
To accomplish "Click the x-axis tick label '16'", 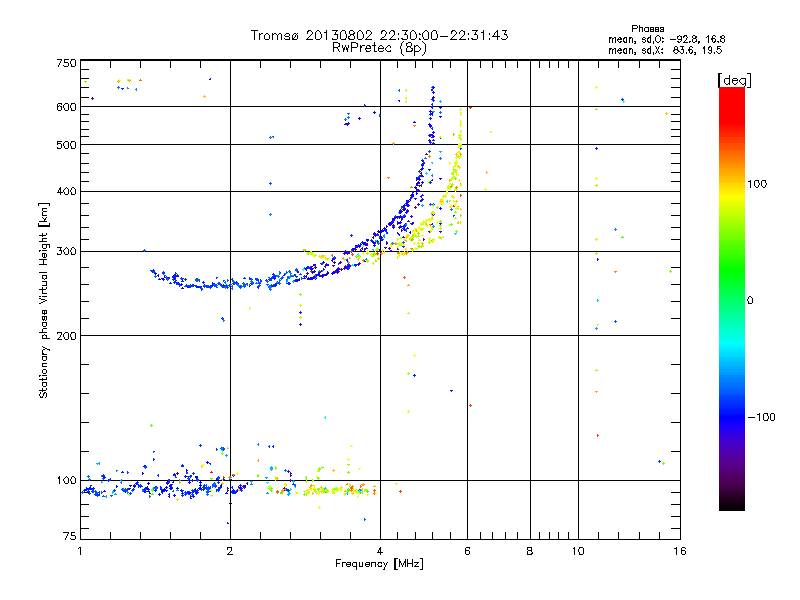I will pyautogui.click(x=680, y=551).
